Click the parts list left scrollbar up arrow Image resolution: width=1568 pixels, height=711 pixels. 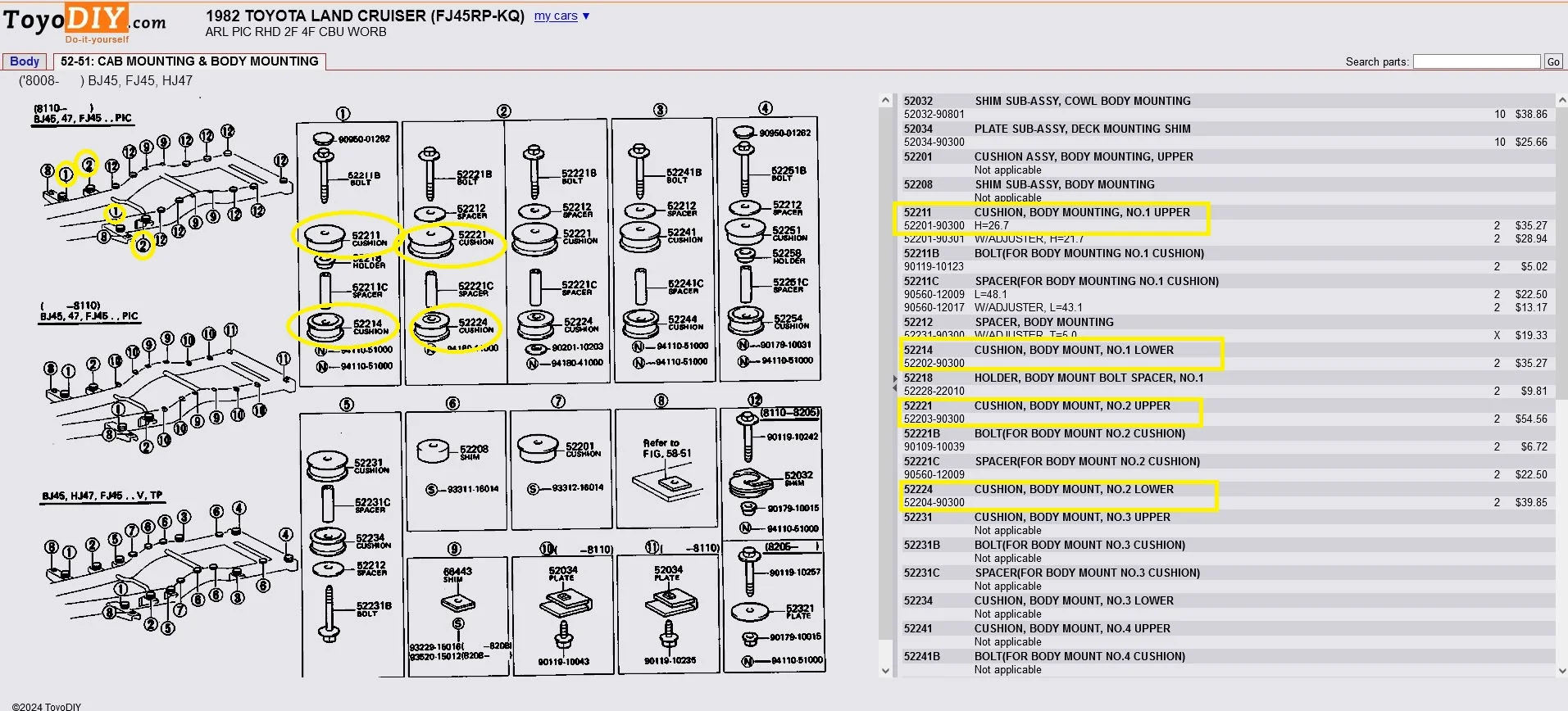(x=884, y=100)
